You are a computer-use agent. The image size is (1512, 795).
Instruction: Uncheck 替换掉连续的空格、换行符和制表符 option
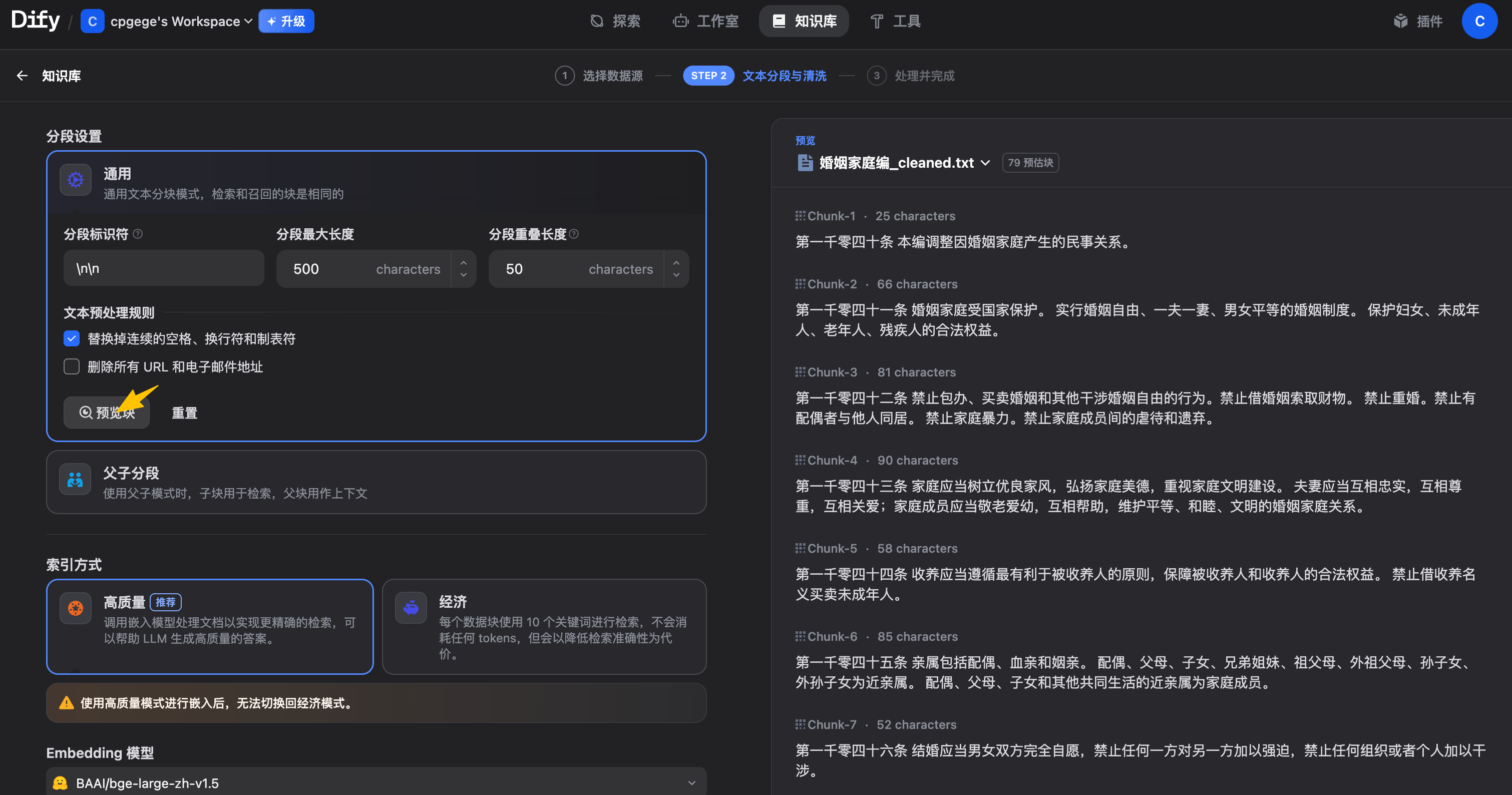tap(72, 338)
